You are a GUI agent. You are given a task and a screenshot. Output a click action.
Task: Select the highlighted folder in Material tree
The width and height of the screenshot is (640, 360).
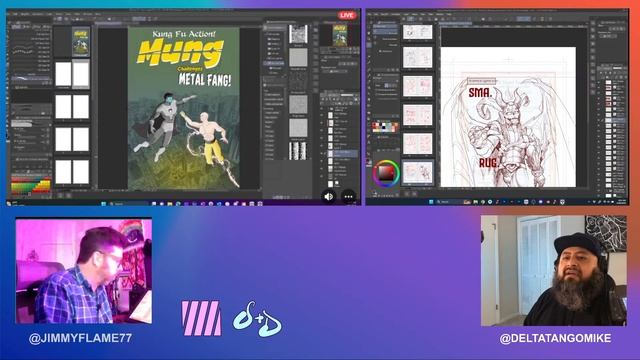(274, 63)
